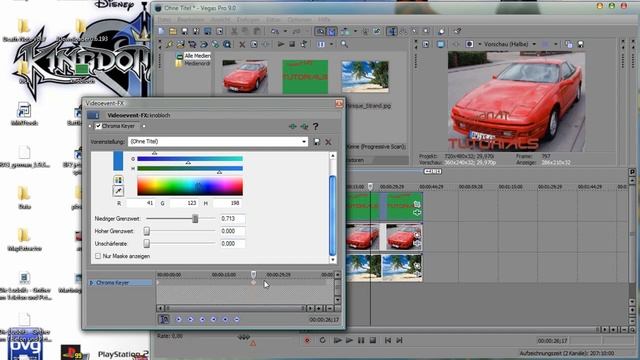Toggle sync cursor in the keyframe controller

(x=164, y=319)
